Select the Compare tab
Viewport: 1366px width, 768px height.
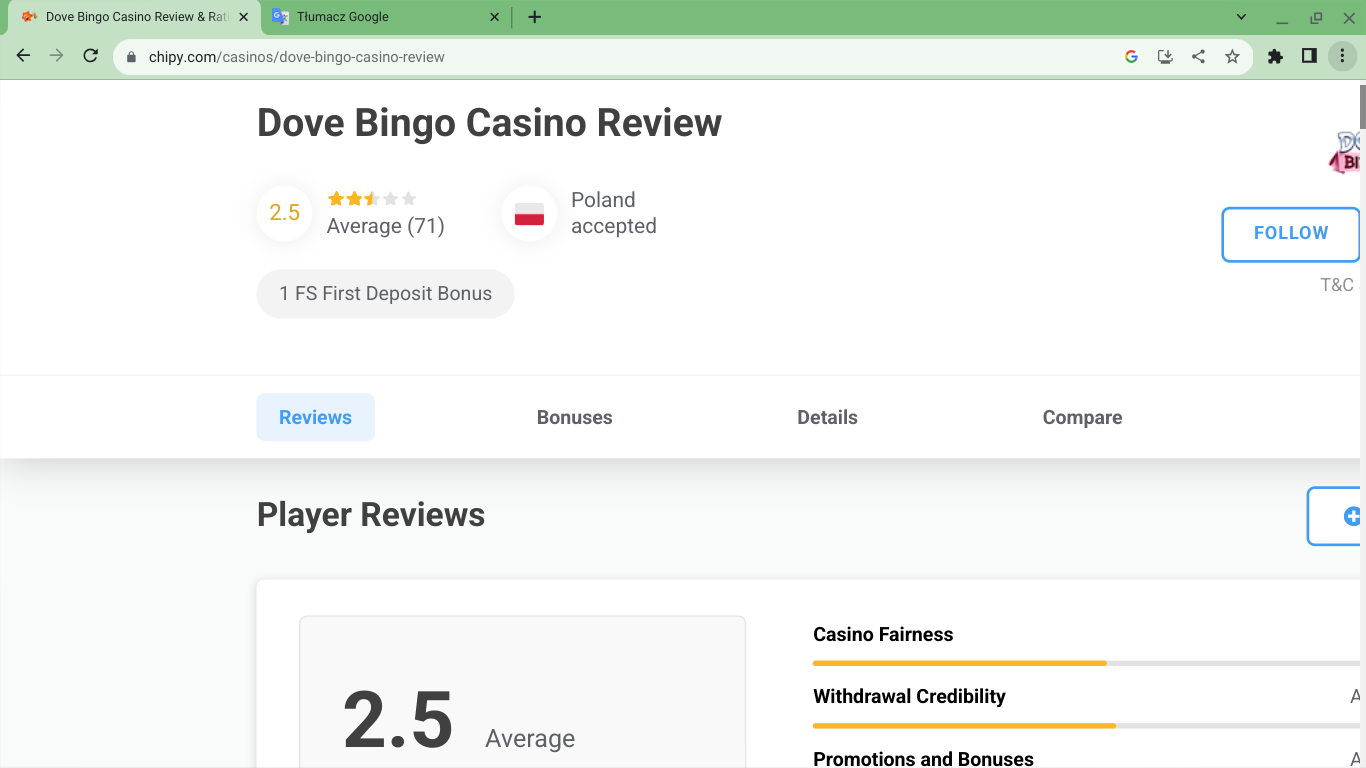point(1082,417)
